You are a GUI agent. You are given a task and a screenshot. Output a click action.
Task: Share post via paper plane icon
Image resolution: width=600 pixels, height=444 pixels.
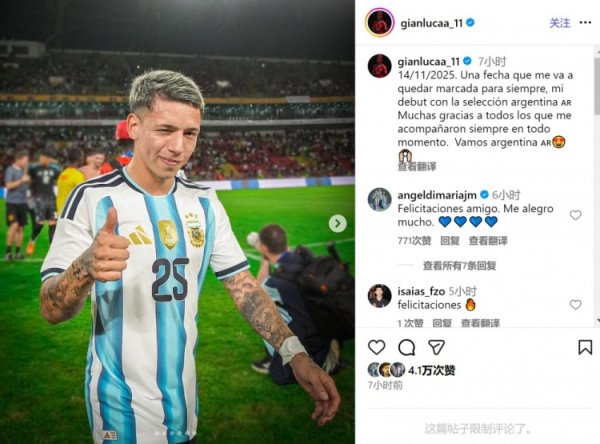click(436, 347)
